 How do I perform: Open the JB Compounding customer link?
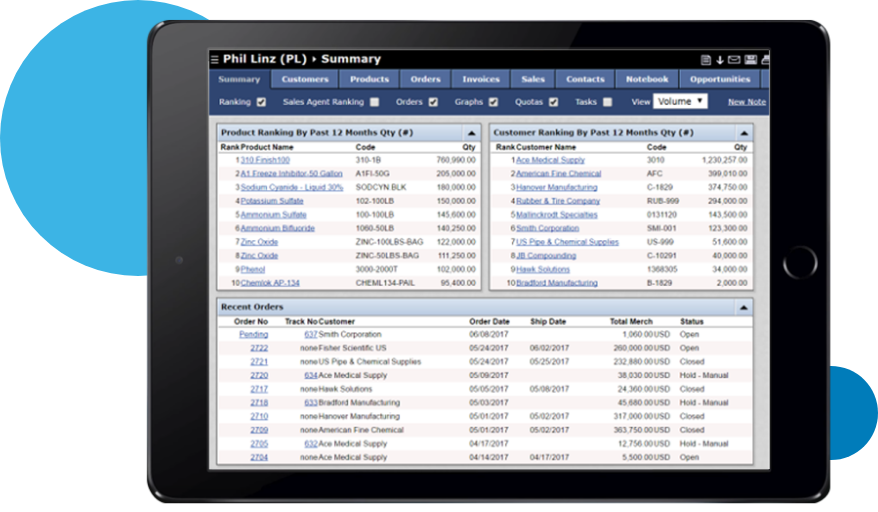point(546,256)
